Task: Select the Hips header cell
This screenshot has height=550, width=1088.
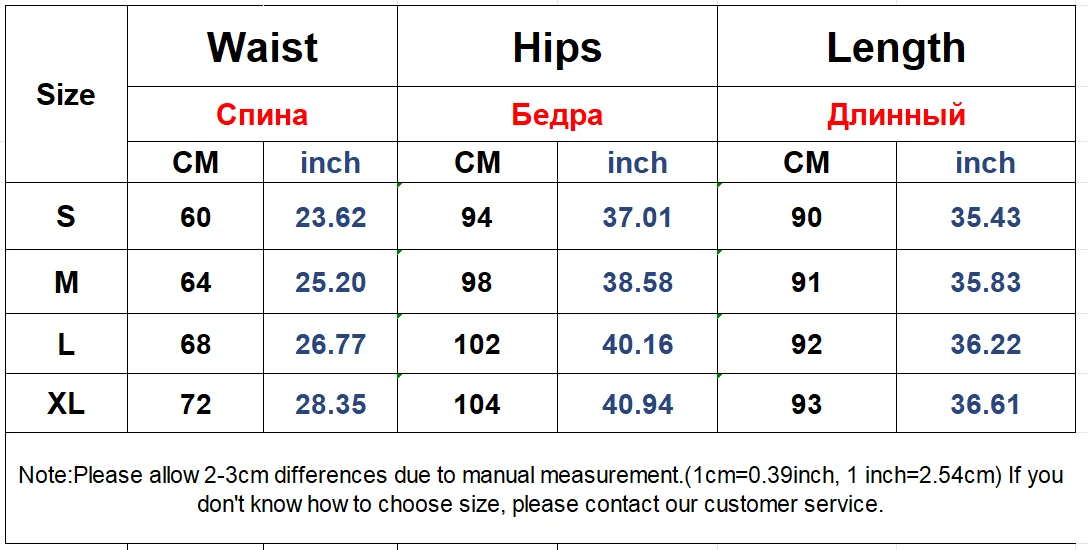Action: pos(557,46)
